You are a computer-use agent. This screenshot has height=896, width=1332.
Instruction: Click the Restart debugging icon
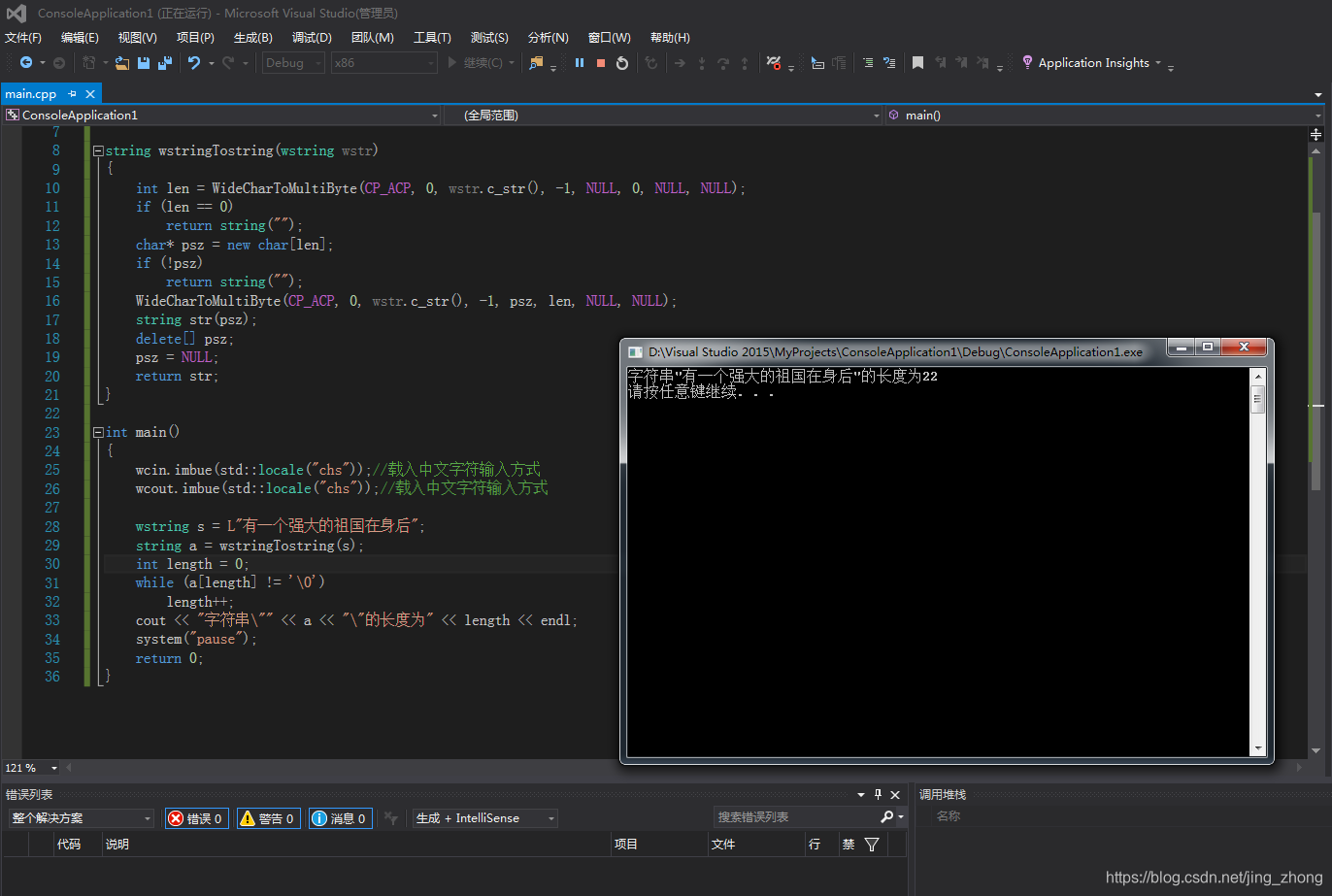[621, 62]
